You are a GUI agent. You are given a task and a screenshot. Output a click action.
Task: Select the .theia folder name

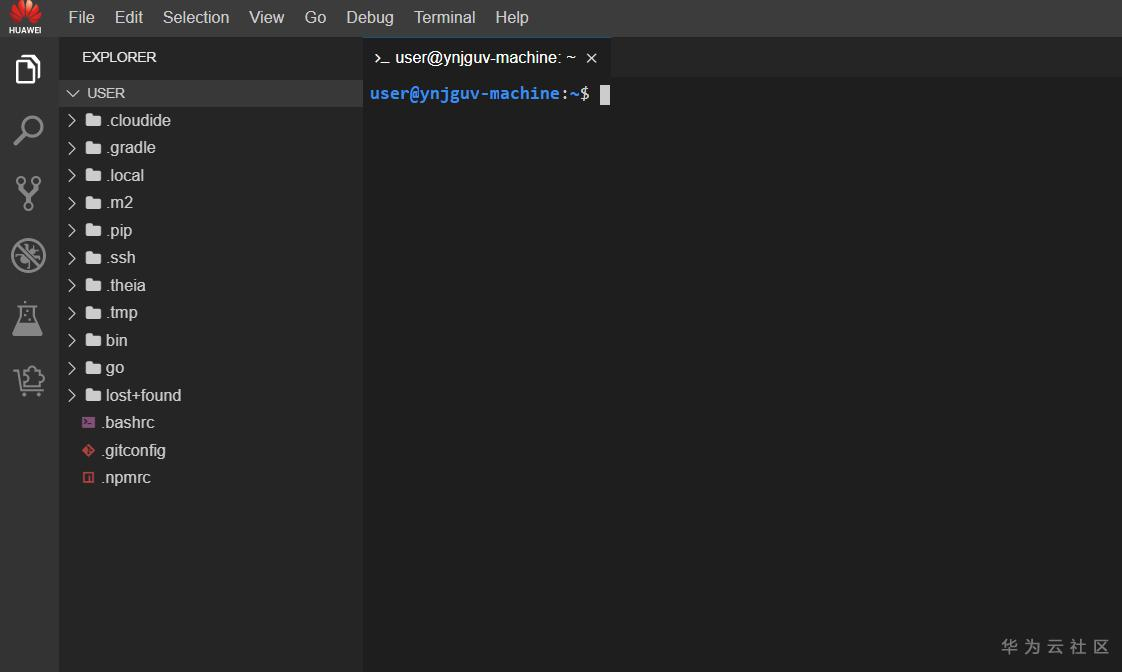pos(126,285)
